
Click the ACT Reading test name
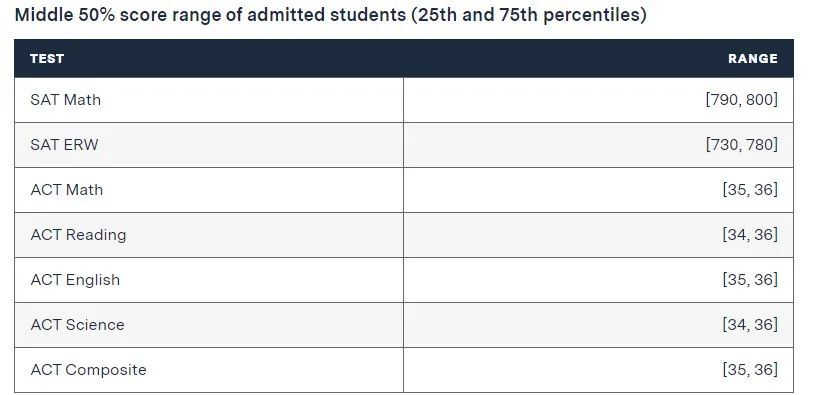point(78,235)
